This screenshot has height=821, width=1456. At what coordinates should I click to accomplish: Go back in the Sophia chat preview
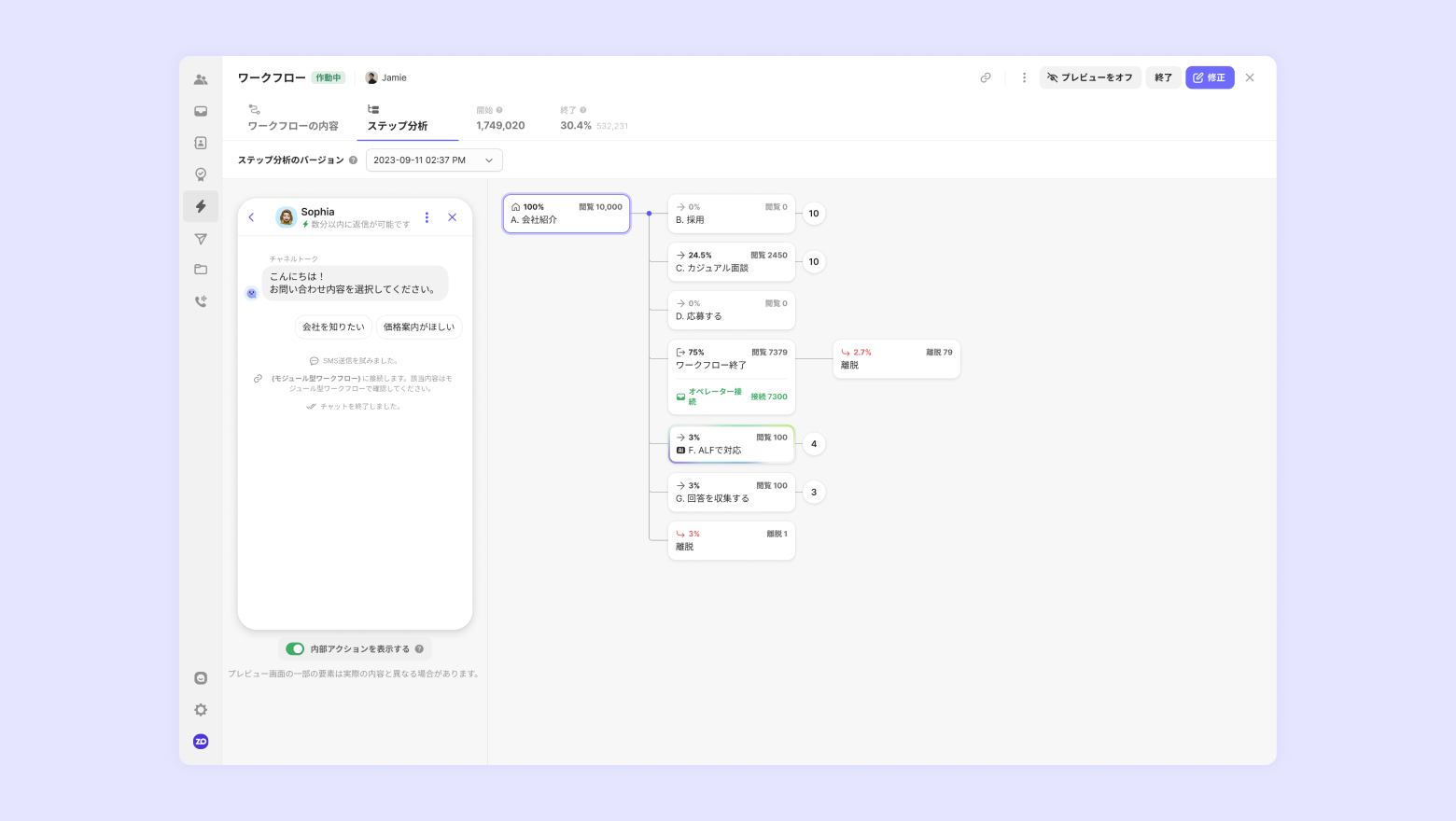click(251, 217)
